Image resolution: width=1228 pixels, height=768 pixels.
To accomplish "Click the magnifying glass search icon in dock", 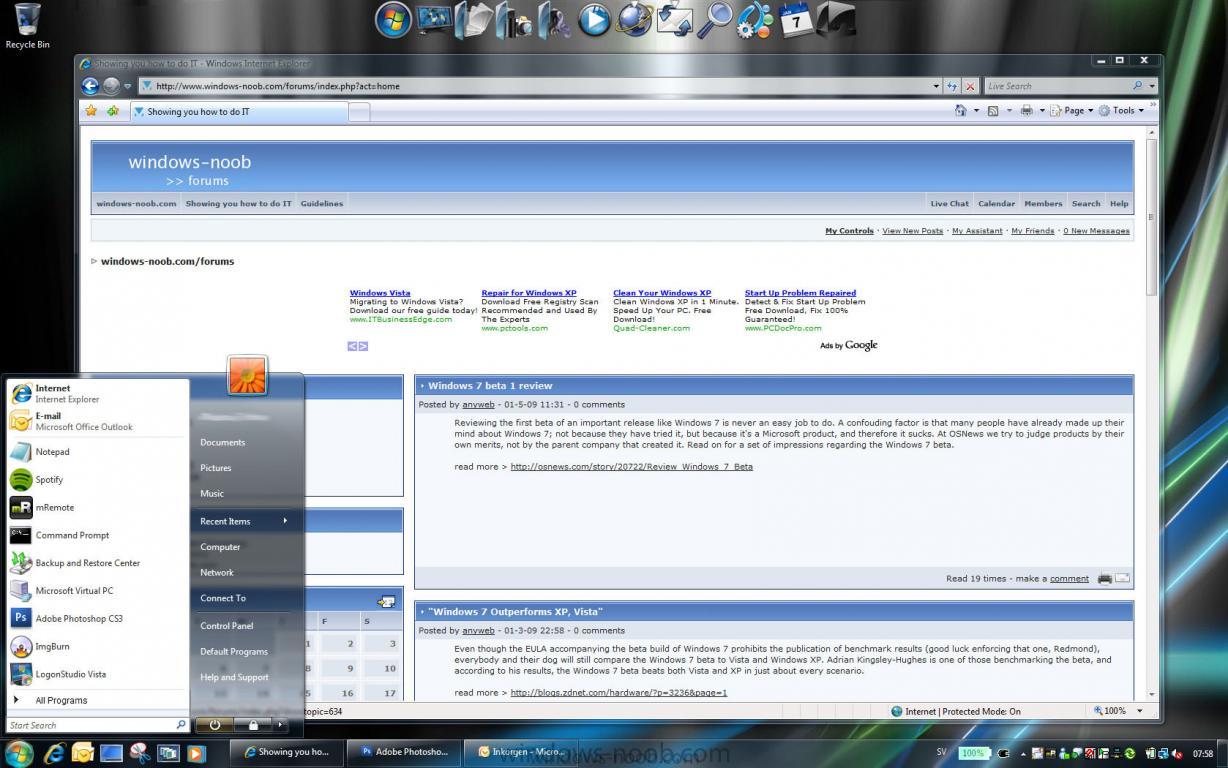I will (715, 20).
